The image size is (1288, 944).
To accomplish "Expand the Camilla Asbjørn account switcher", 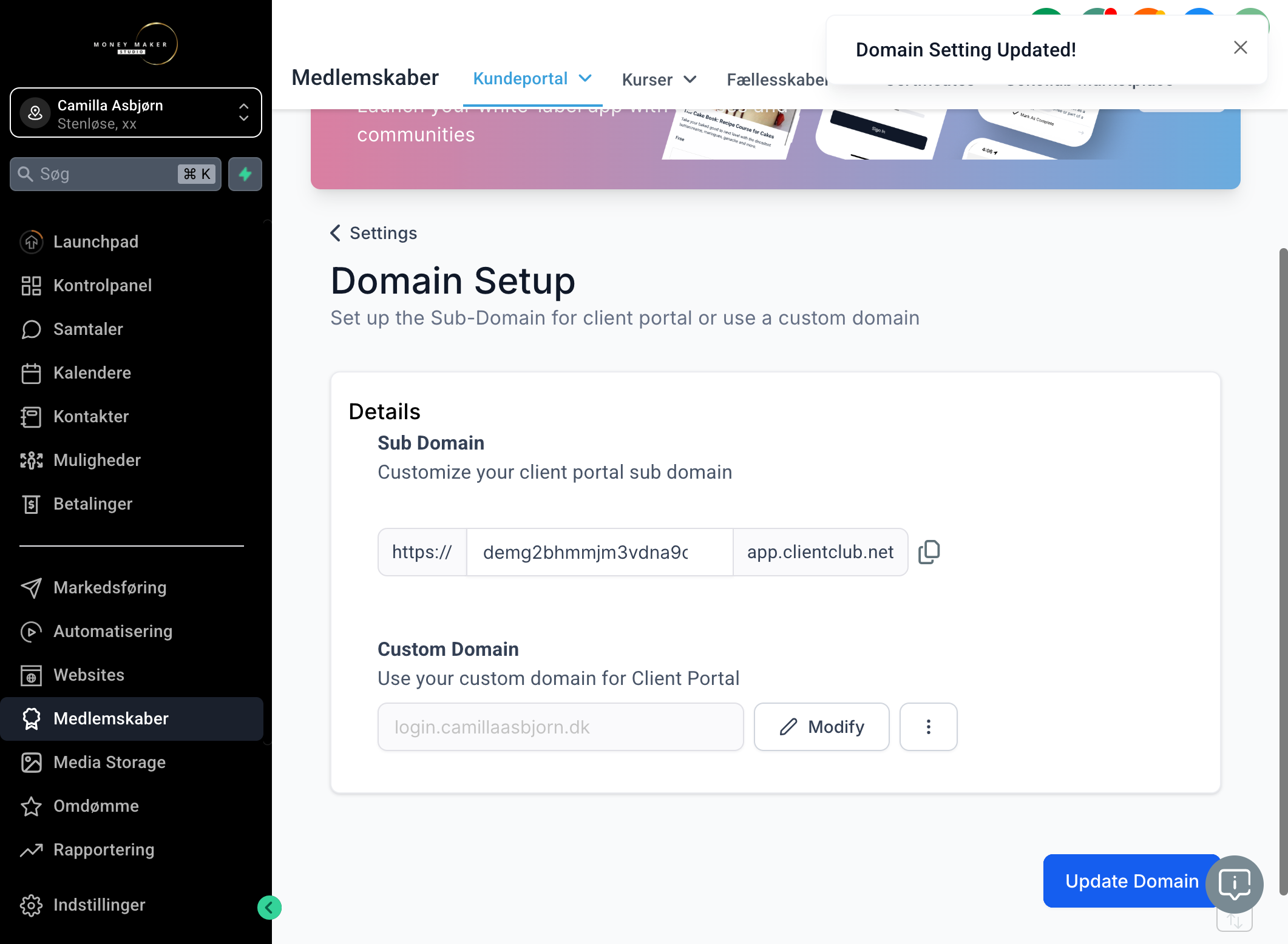I will point(136,113).
